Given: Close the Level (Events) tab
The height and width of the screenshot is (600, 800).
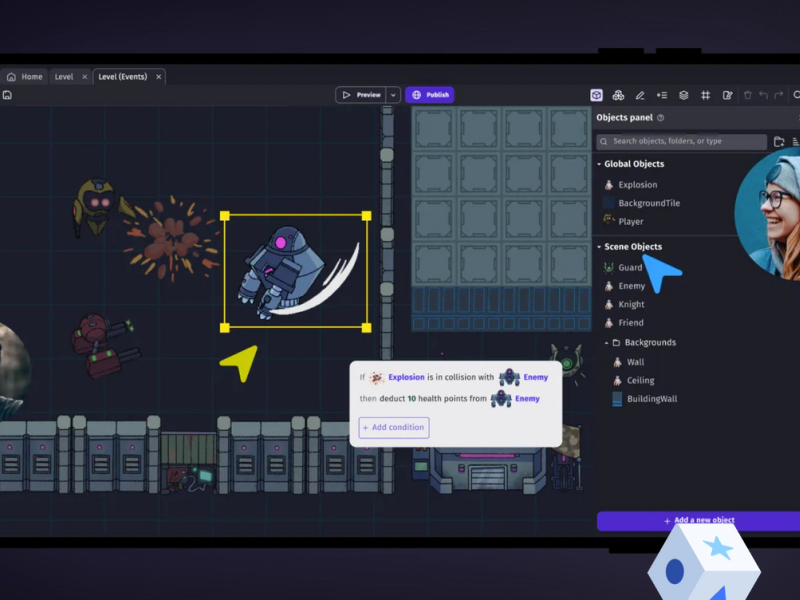Looking at the screenshot, I should tap(159, 77).
